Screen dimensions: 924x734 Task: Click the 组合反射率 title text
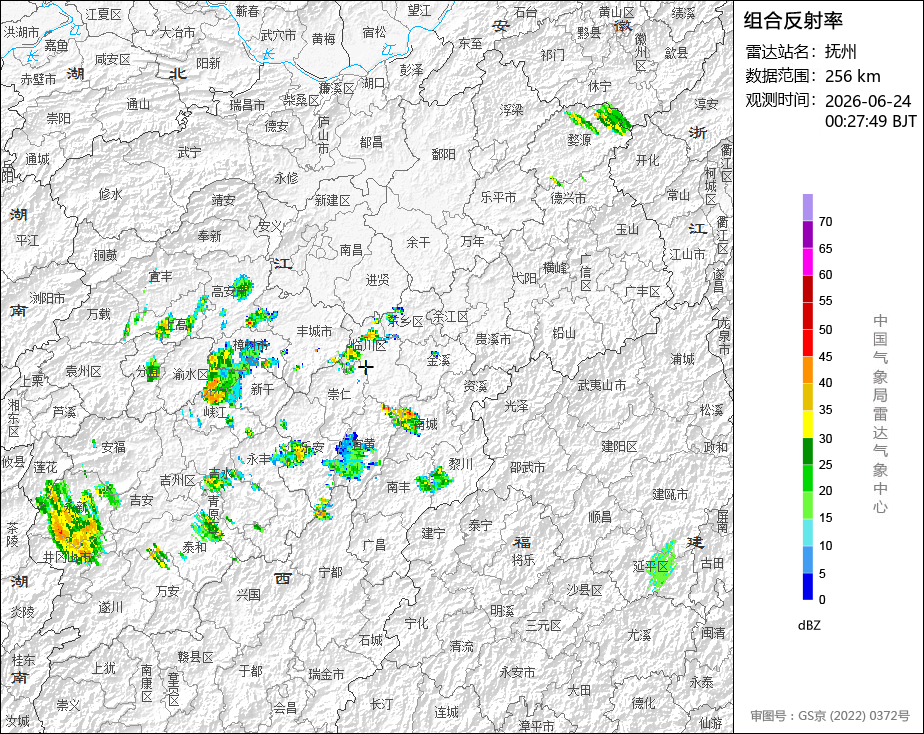pos(793,21)
